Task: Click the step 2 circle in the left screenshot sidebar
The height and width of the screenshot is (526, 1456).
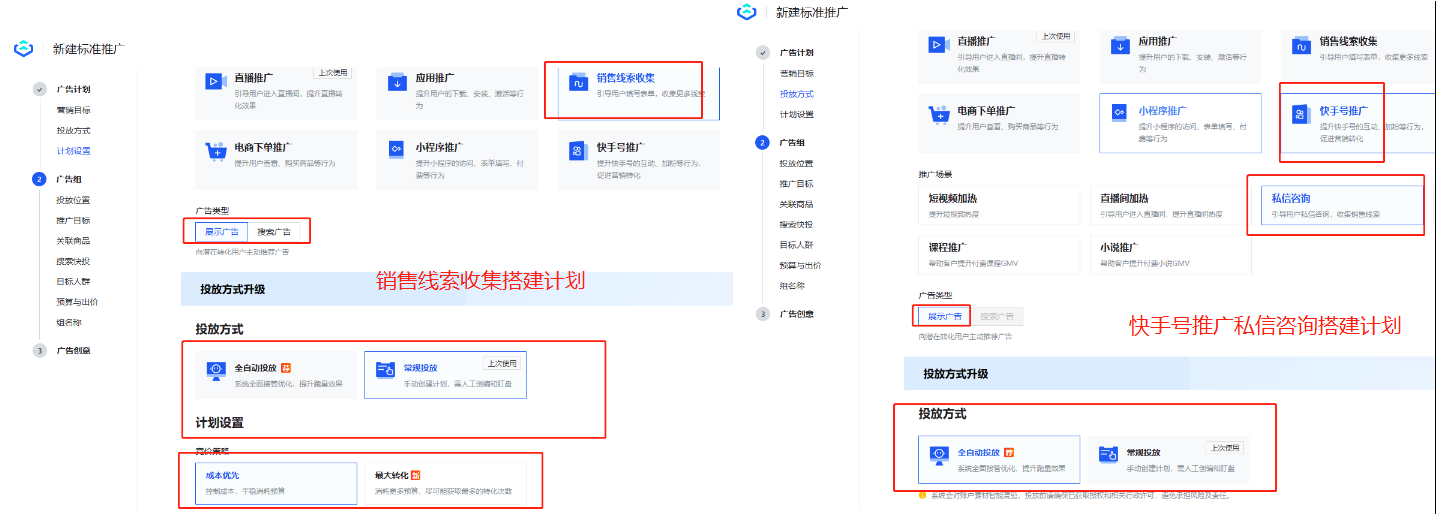Action: (x=39, y=180)
